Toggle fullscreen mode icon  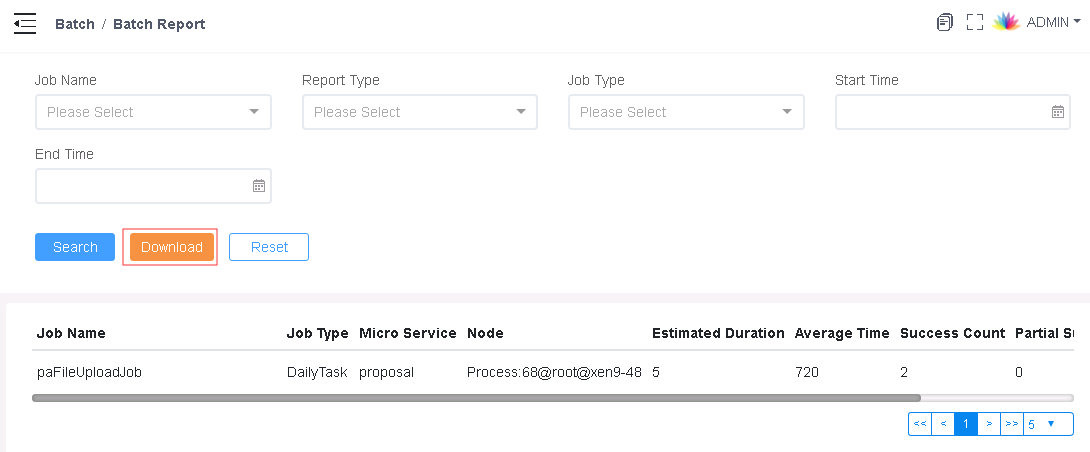click(x=975, y=22)
